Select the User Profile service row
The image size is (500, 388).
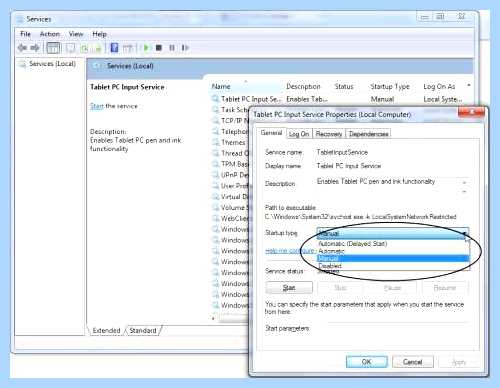(231, 186)
